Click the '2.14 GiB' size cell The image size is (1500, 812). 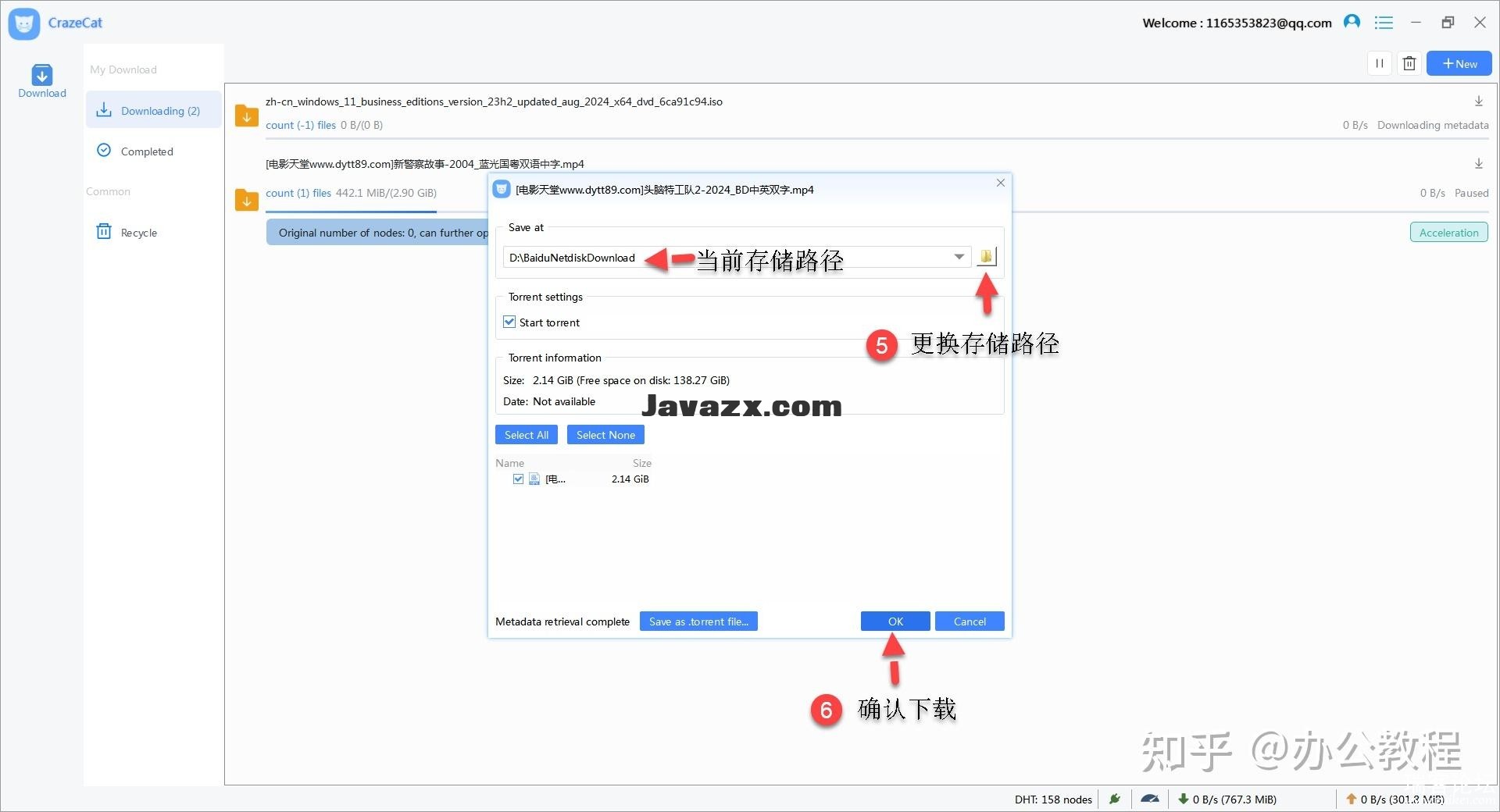[630, 479]
